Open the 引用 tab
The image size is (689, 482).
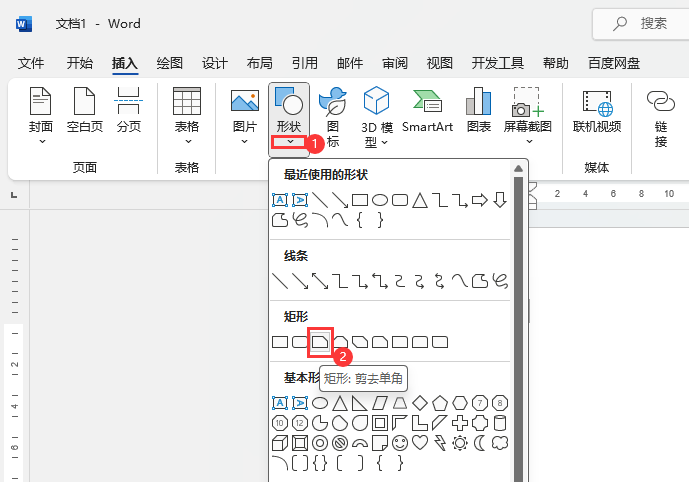tap(305, 63)
